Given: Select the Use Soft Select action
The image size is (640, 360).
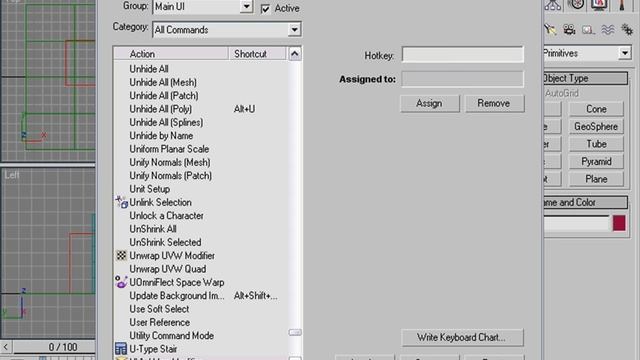Looking at the screenshot, I should [x=159, y=309].
